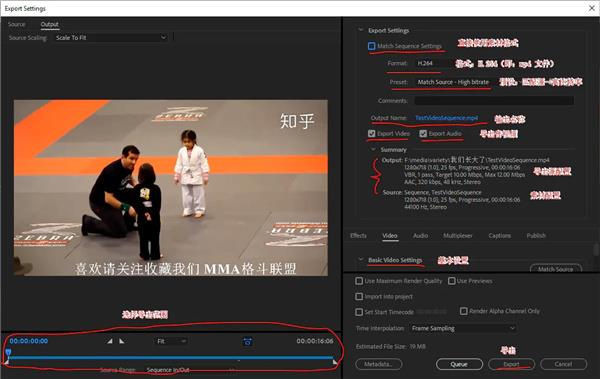This screenshot has width=600, height=379.
Task: Click the current timecode 00:00:00:00
Action: tap(29, 341)
